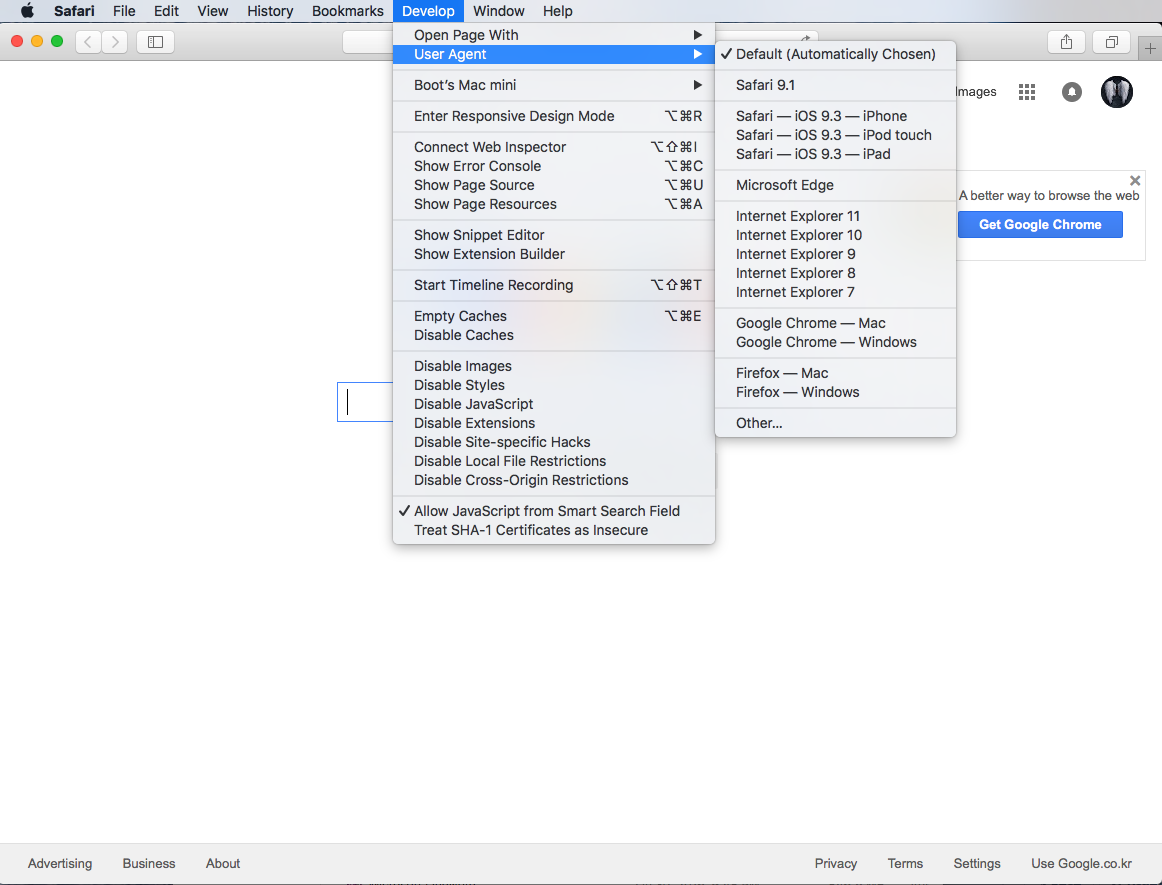This screenshot has height=885, width=1162.
Task: Choose Show Error Console
Action: [x=554, y=166]
